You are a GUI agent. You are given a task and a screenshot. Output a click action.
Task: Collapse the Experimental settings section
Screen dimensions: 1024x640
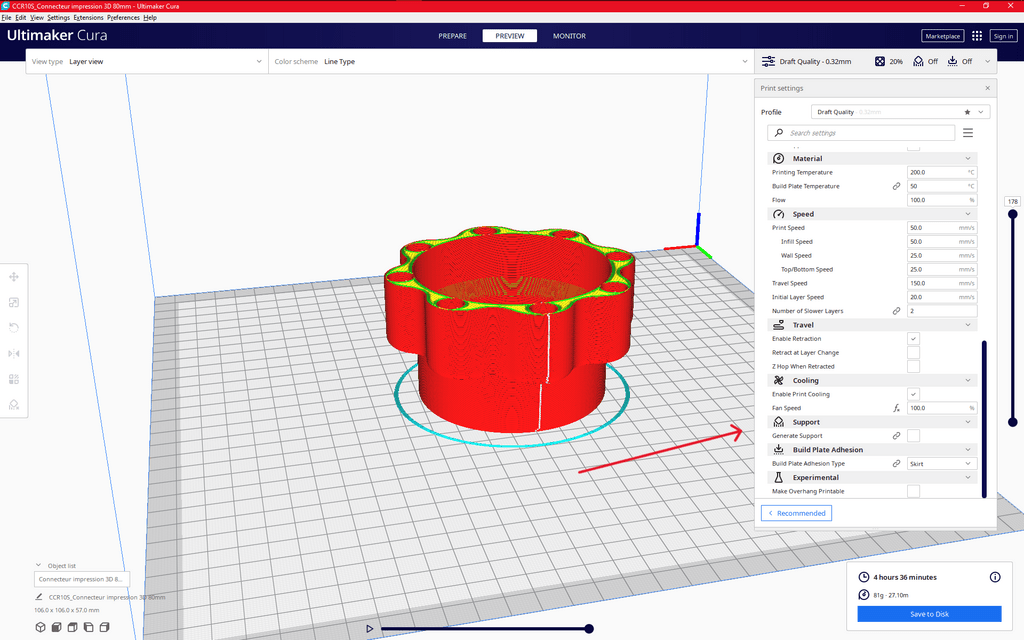872,477
